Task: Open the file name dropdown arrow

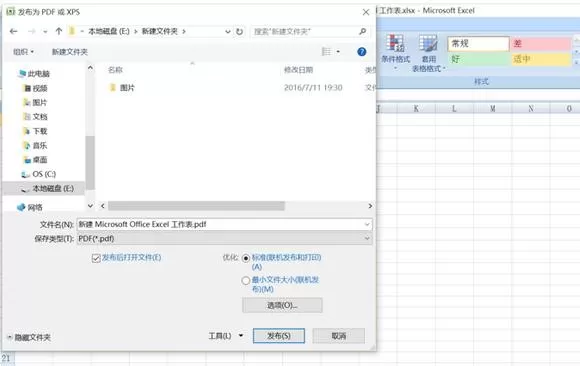Action: pos(367,224)
